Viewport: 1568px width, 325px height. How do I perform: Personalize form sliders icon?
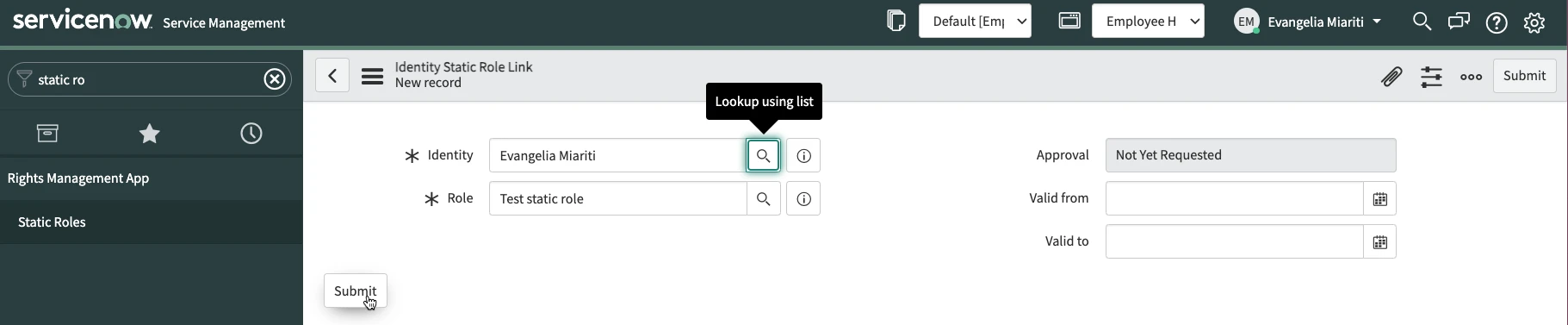[x=1431, y=77]
